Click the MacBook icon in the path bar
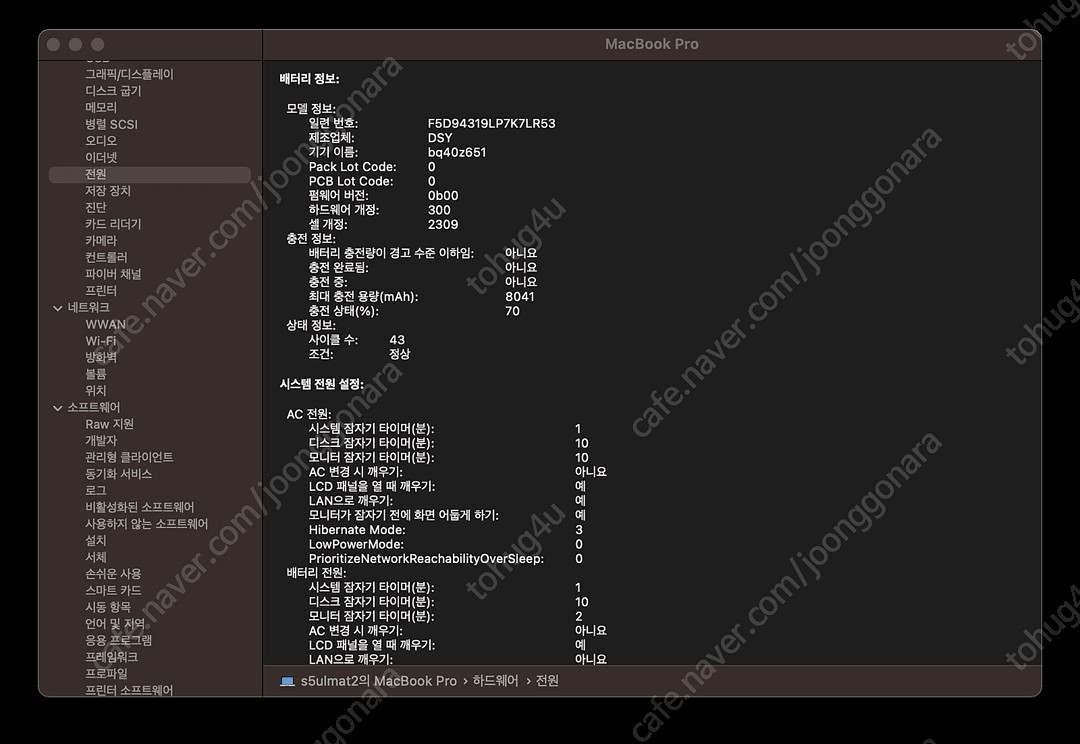 coord(288,681)
